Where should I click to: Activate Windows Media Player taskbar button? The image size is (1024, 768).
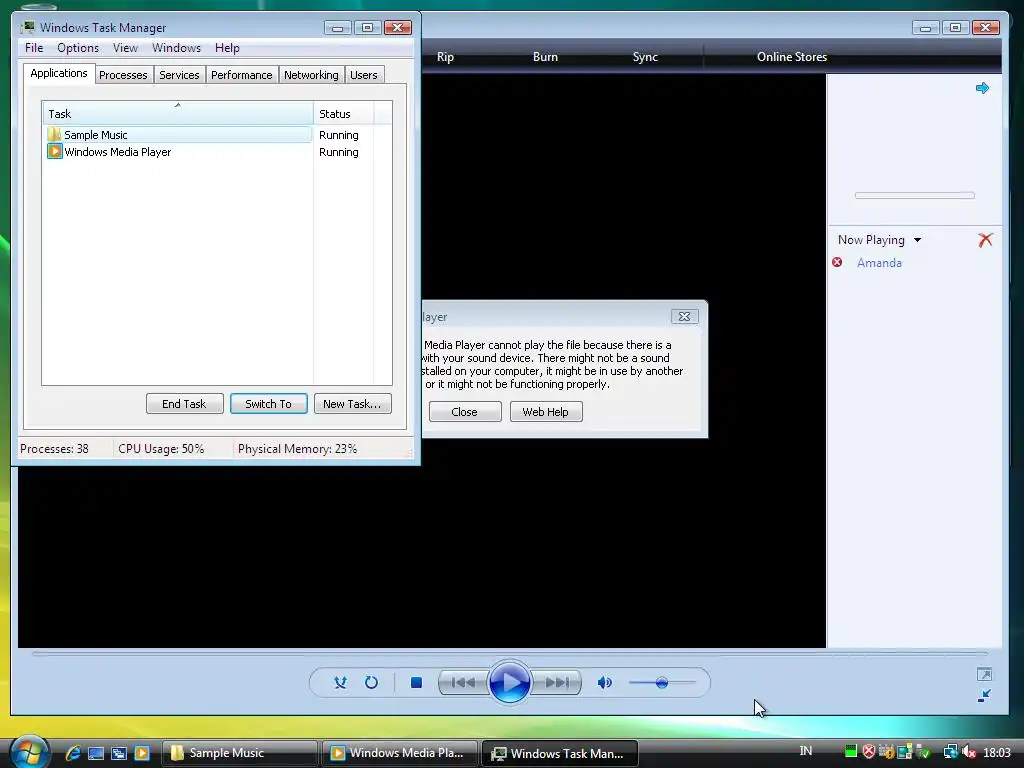pos(399,753)
